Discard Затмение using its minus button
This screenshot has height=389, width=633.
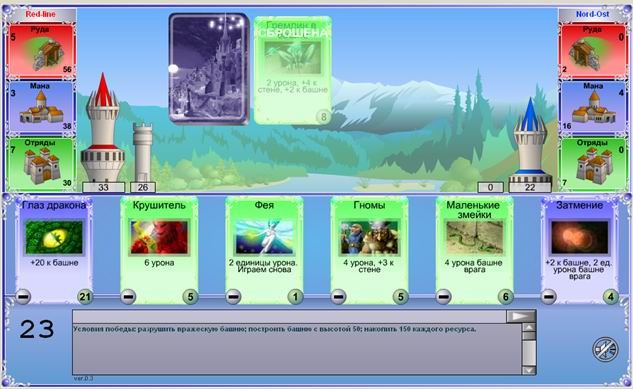coord(548,297)
